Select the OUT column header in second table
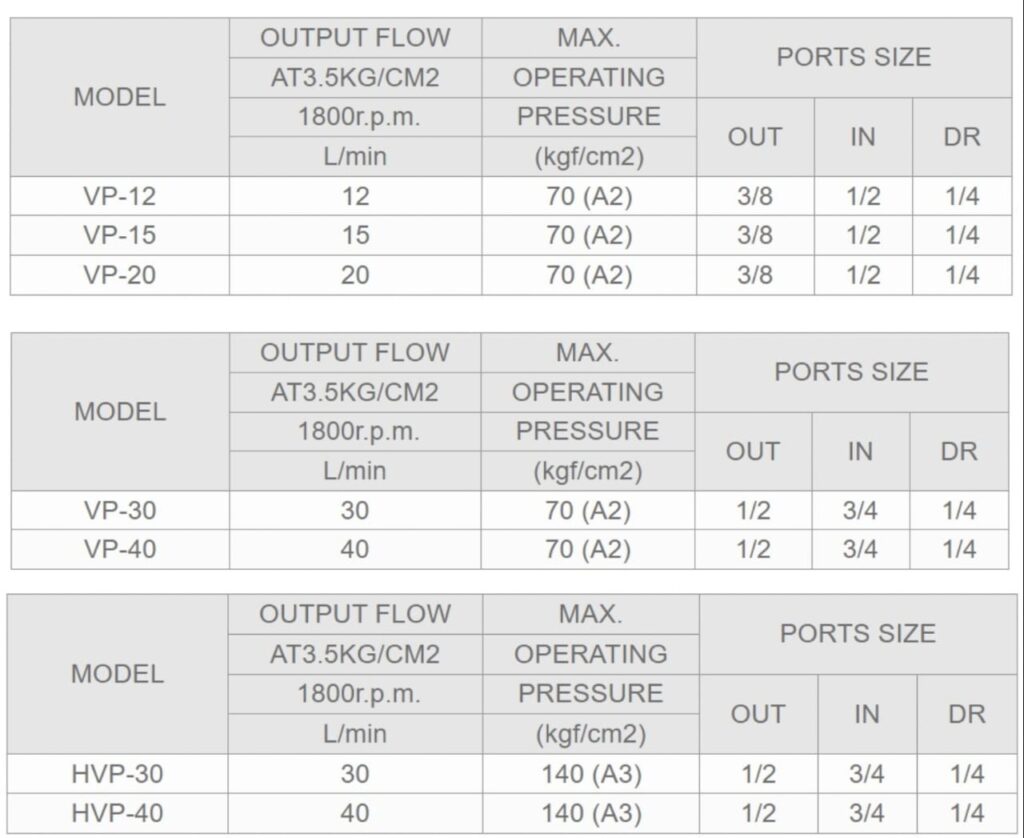Image resolution: width=1024 pixels, height=838 pixels. pyautogui.click(x=753, y=451)
